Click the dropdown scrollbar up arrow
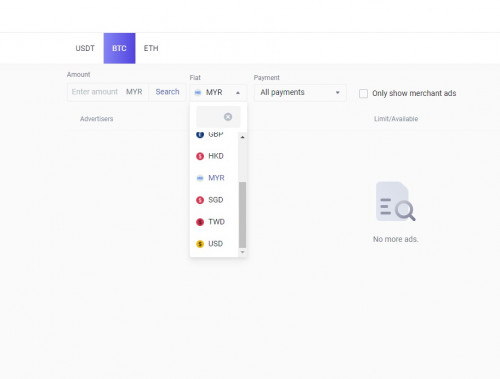Screen dimensions: 500x379 tap(242, 137)
